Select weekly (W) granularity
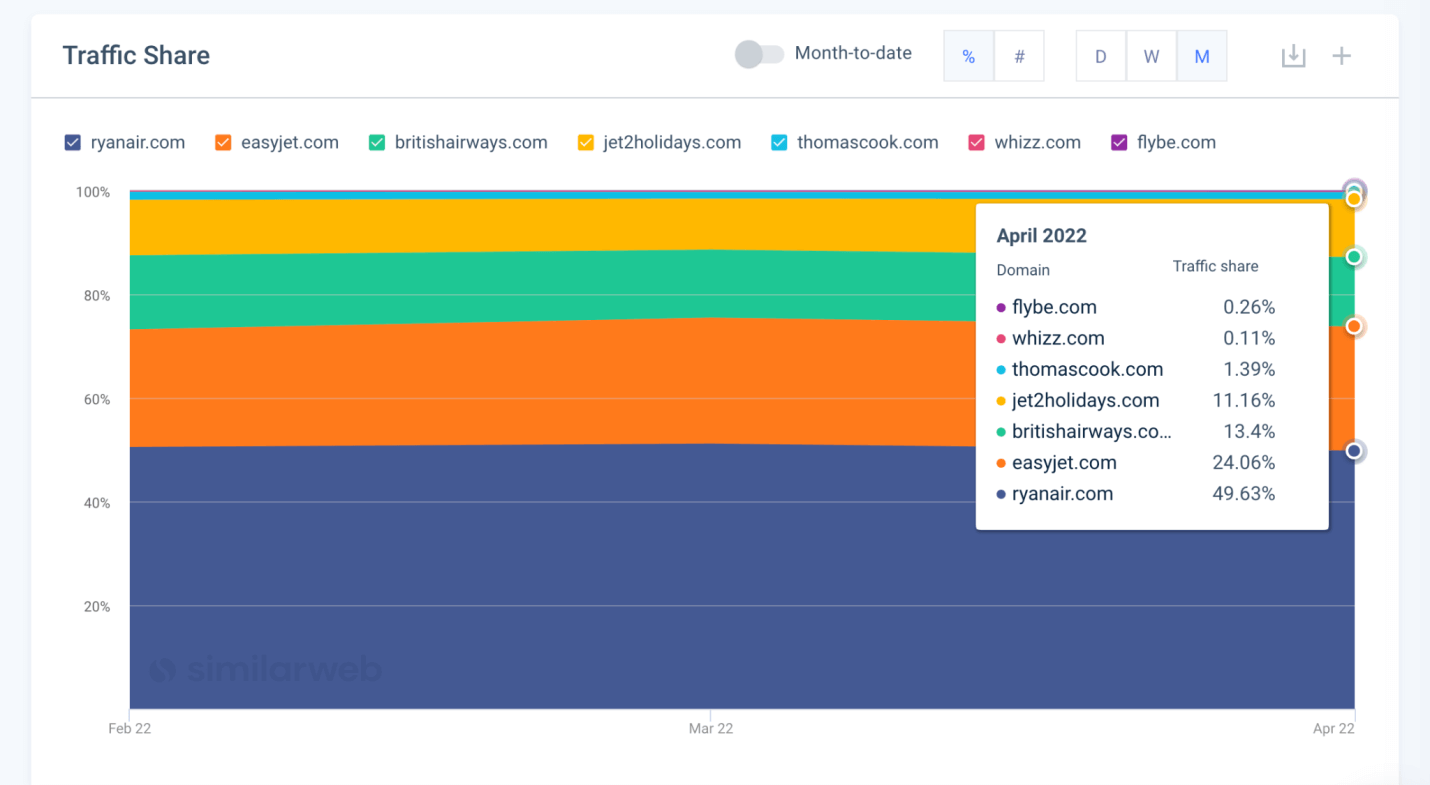The height and width of the screenshot is (785, 1430). pyautogui.click(x=1151, y=56)
